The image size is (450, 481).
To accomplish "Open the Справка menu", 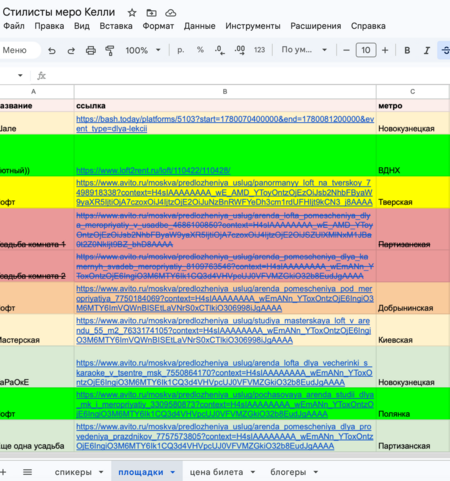I will click(x=368, y=26).
